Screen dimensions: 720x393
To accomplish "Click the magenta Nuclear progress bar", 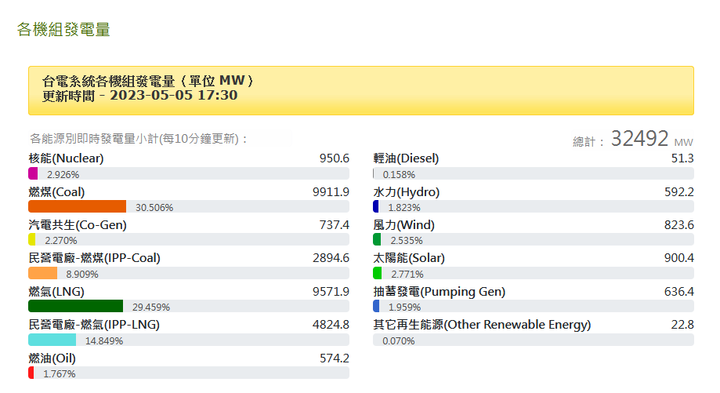I will click(x=33, y=174).
